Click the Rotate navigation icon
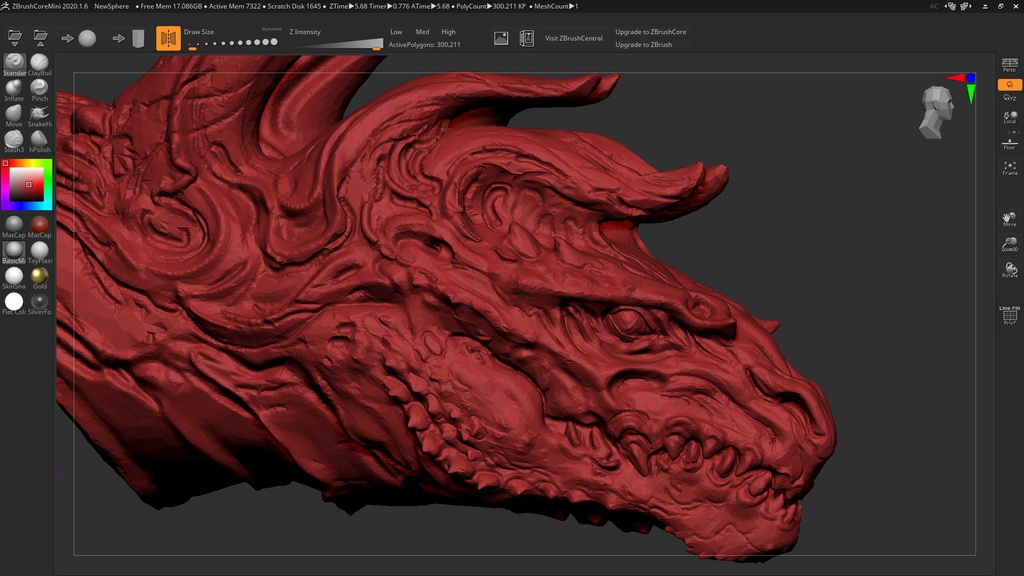The height and width of the screenshot is (576, 1024). pos(1010,270)
